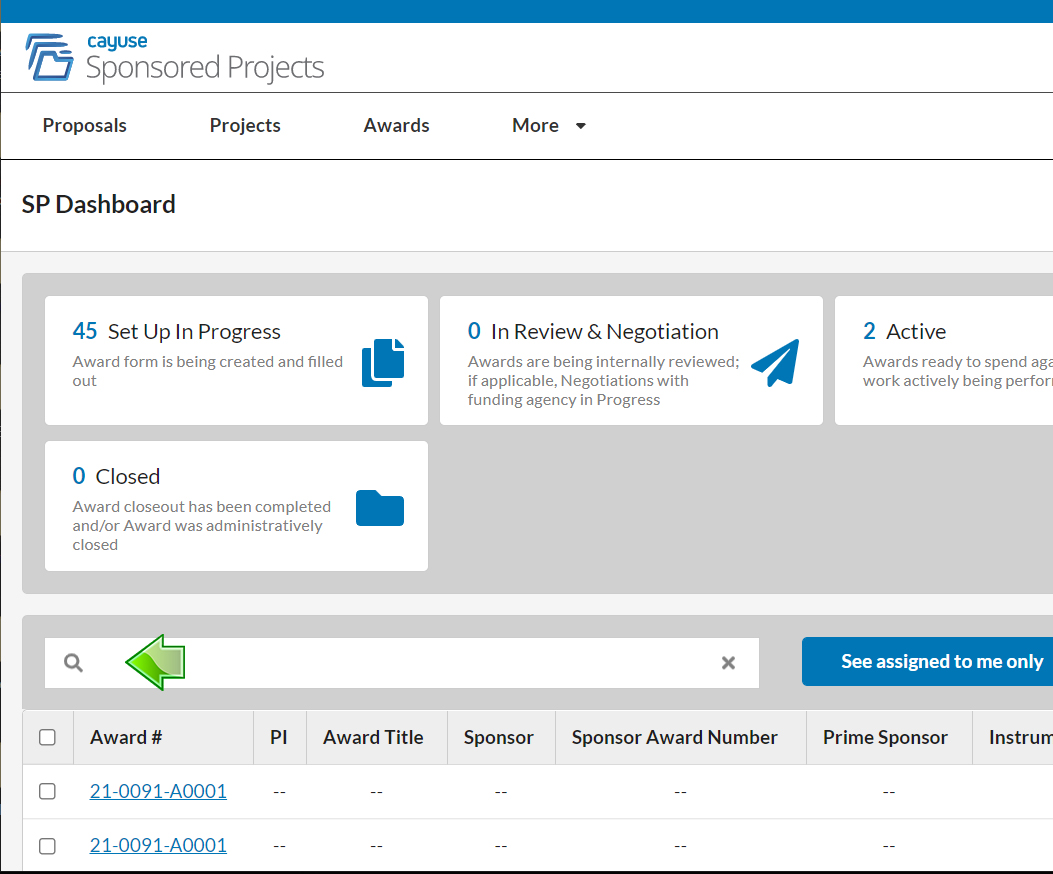1053x874 pixels.
Task: Click the Set Up In Progress documents icon
Action: coord(383,363)
